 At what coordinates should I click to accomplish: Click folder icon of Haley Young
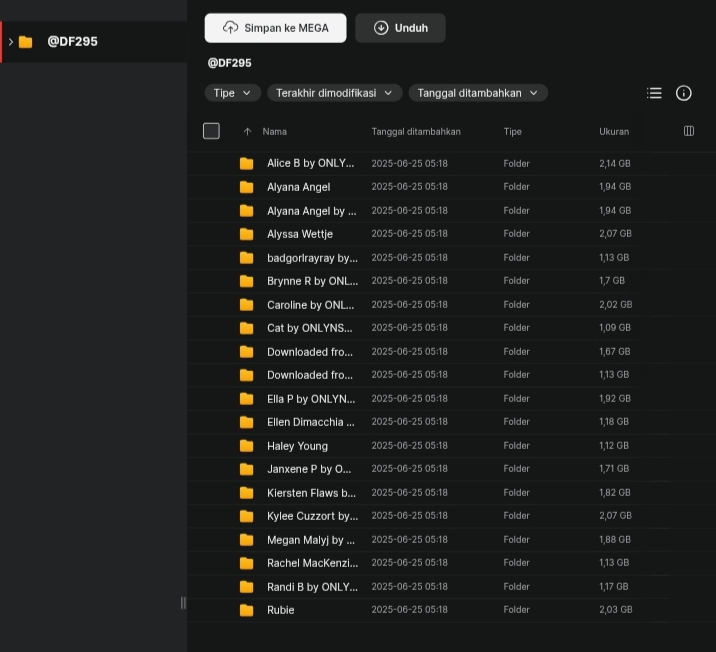point(247,446)
